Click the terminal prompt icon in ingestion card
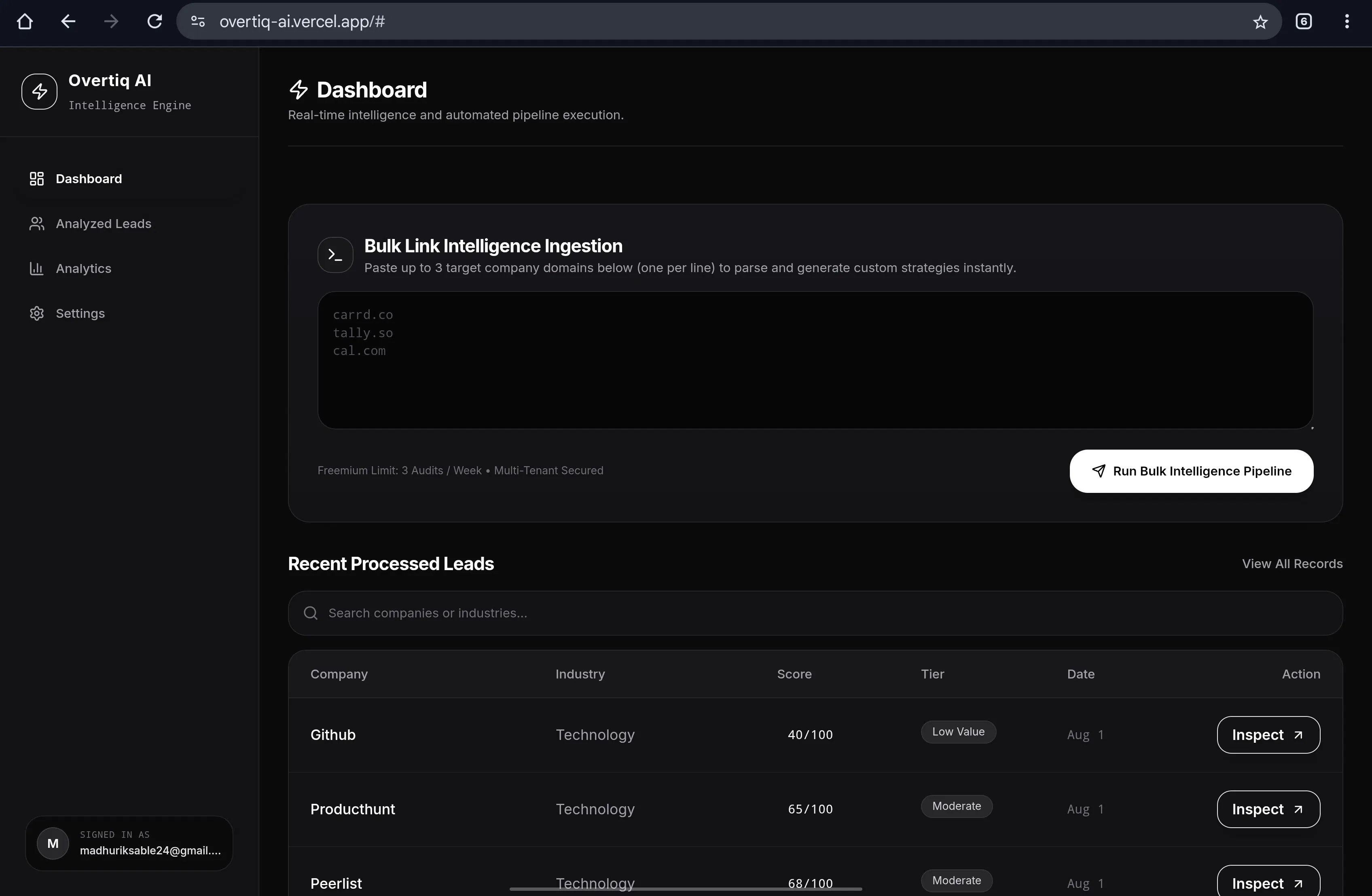 [x=335, y=255]
